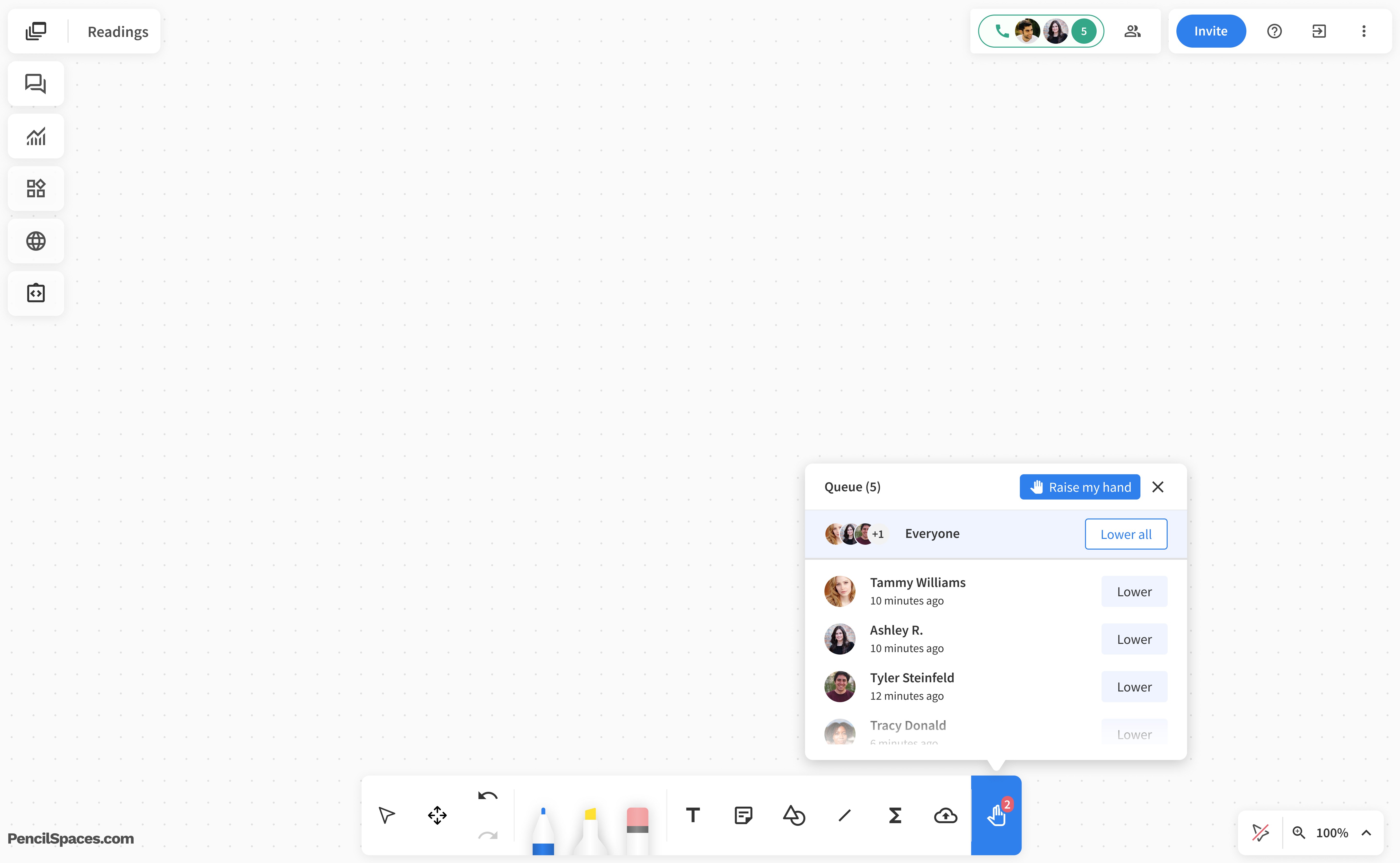This screenshot has width=1400, height=863.
Task: Open the help question mark icon
Action: [1274, 31]
